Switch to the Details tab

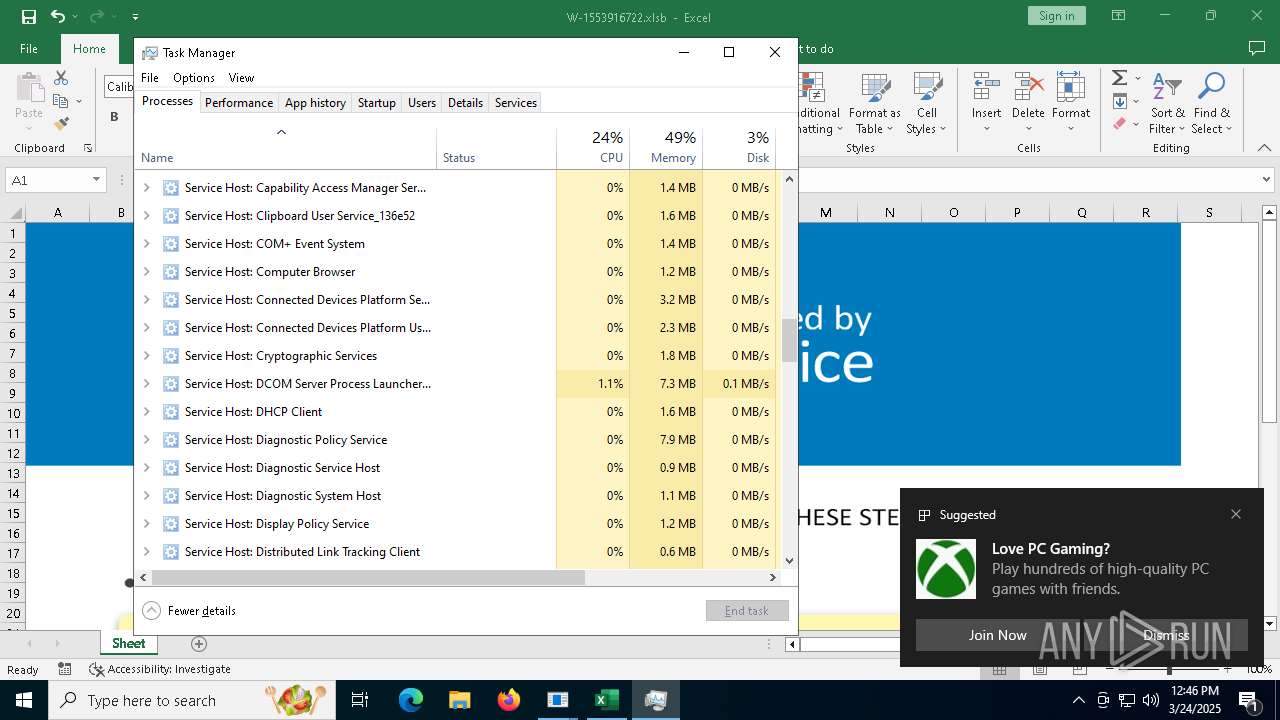tap(465, 103)
